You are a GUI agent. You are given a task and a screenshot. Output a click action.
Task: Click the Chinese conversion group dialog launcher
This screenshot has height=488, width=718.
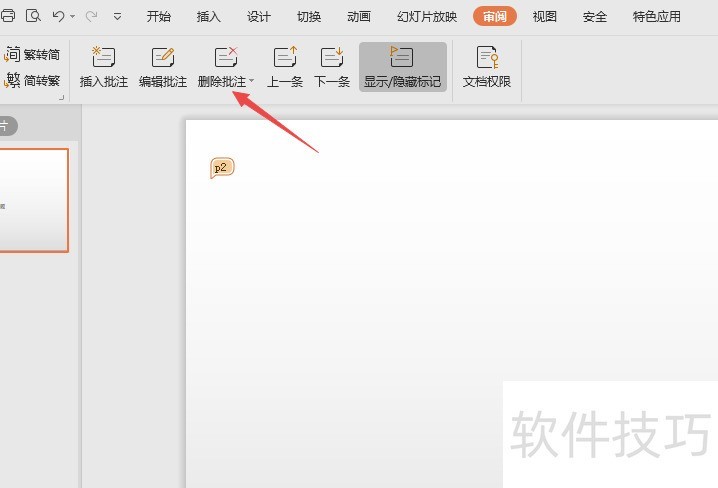click(61, 98)
